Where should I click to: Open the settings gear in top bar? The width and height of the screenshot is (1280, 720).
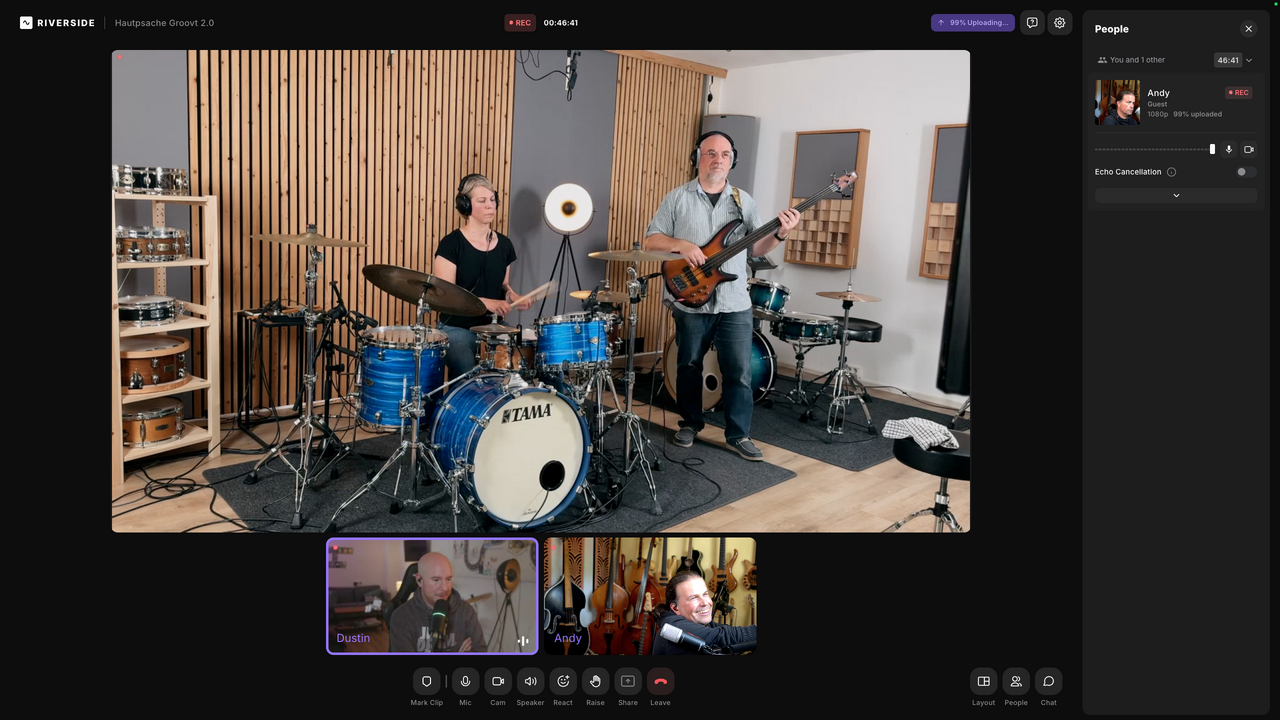pyautogui.click(x=1060, y=22)
